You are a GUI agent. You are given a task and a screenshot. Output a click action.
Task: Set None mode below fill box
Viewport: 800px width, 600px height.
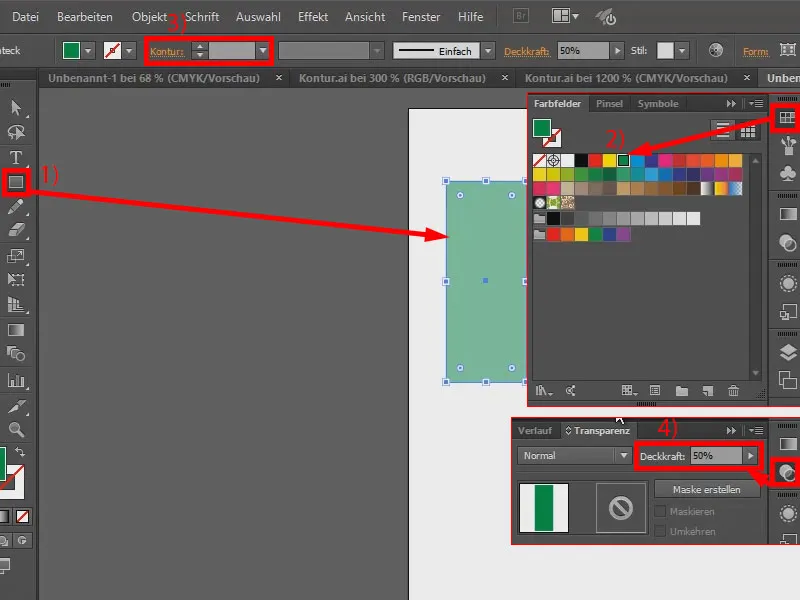(x=22, y=516)
